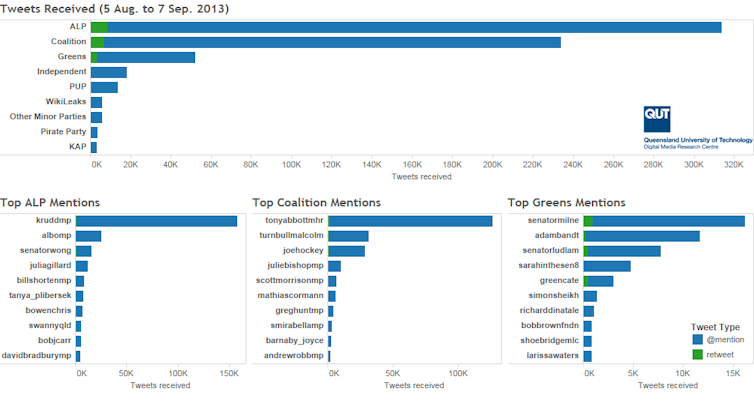Click the albomp bar
The height and width of the screenshot is (401, 754).
click(88, 236)
